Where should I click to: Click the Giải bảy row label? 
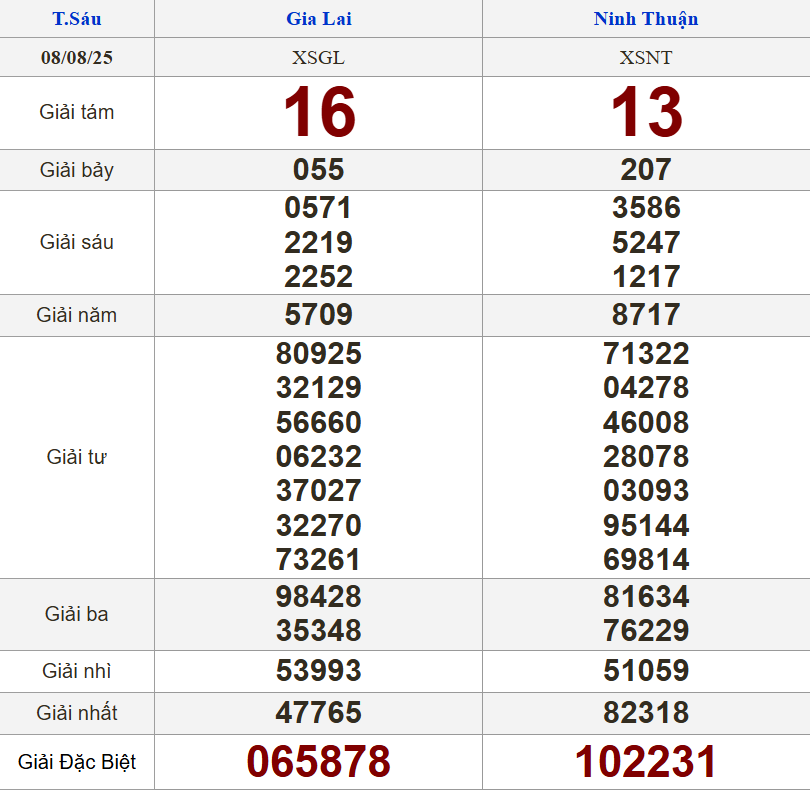(77, 170)
